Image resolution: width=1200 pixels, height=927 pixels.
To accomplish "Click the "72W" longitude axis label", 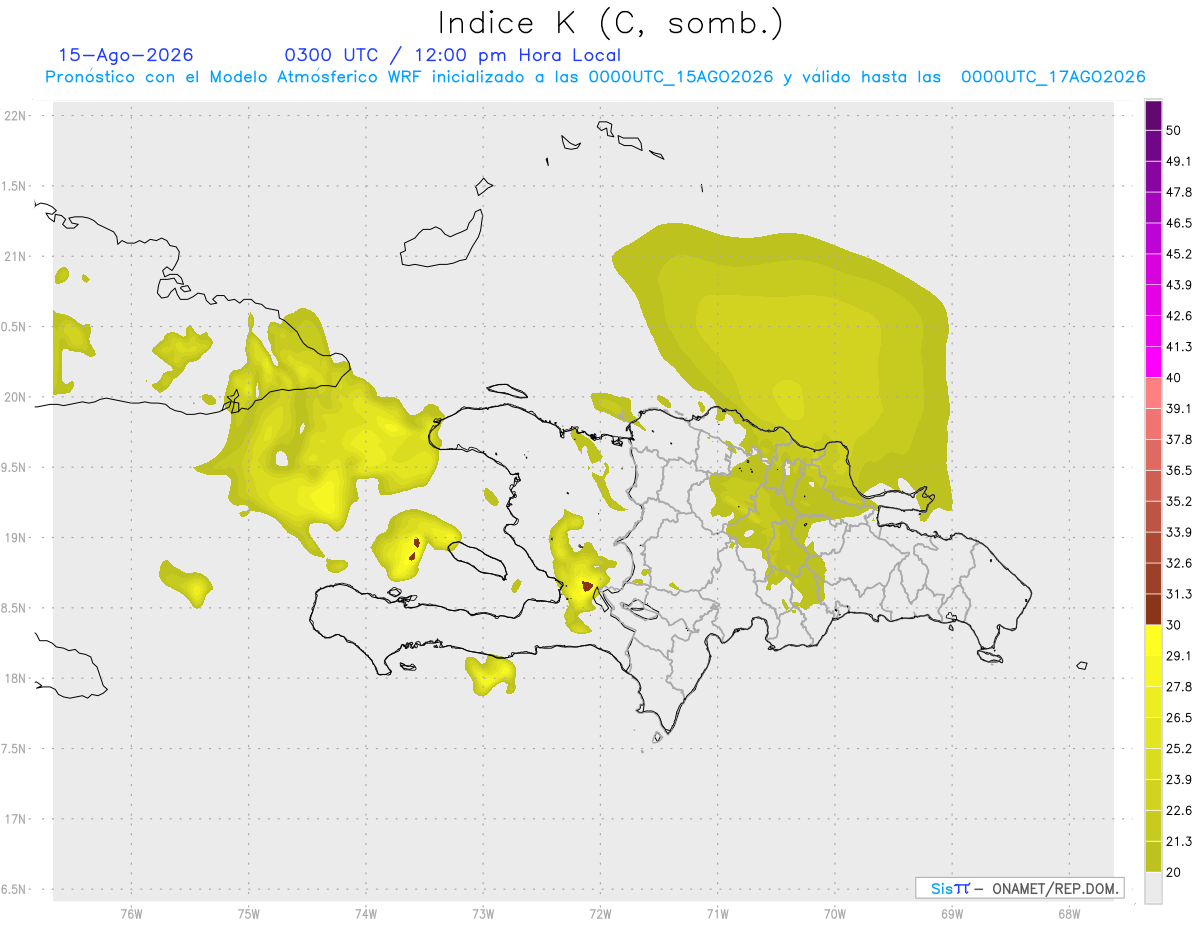I will click(600, 914).
